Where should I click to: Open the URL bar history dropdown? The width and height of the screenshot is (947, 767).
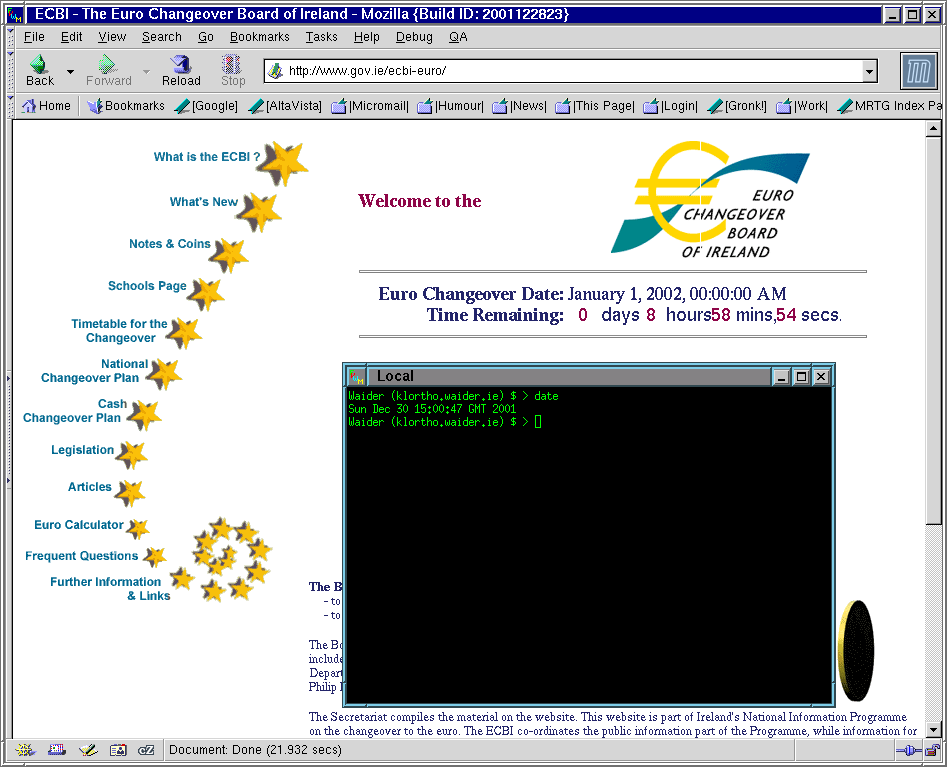pyautogui.click(x=869, y=71)
